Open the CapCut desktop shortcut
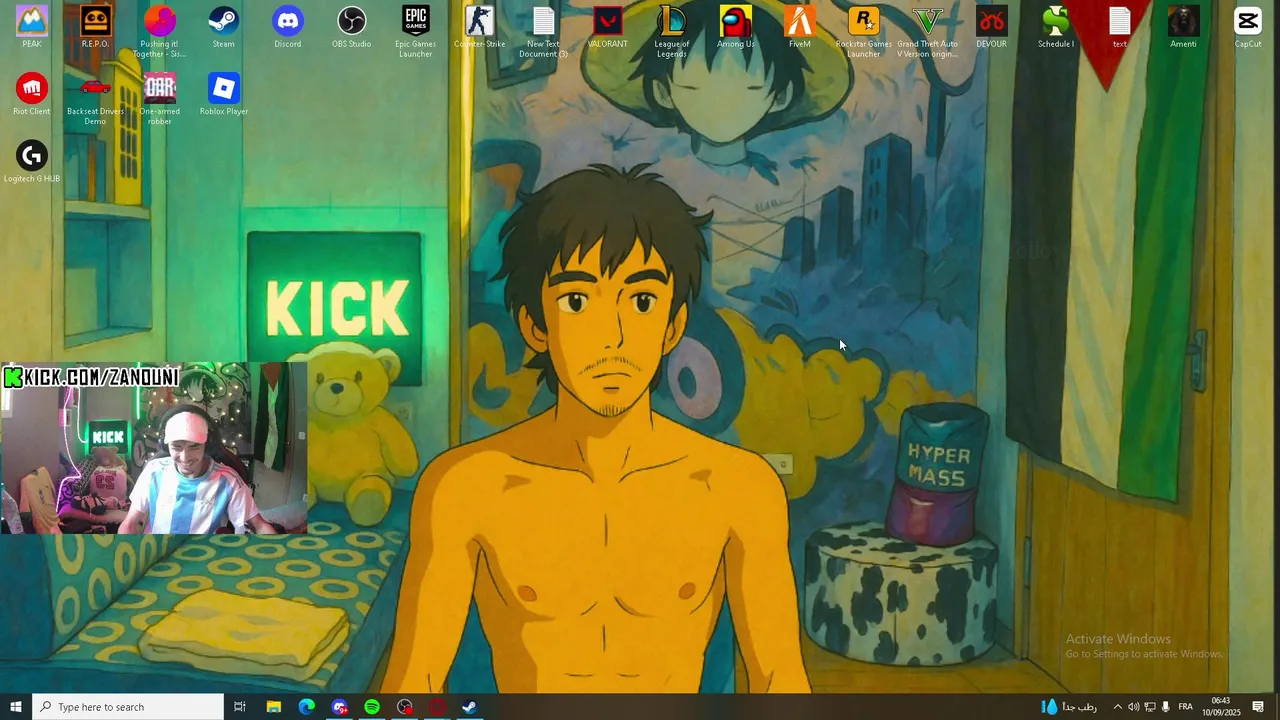This screenshot has width=1280, height=720. 1247,27
